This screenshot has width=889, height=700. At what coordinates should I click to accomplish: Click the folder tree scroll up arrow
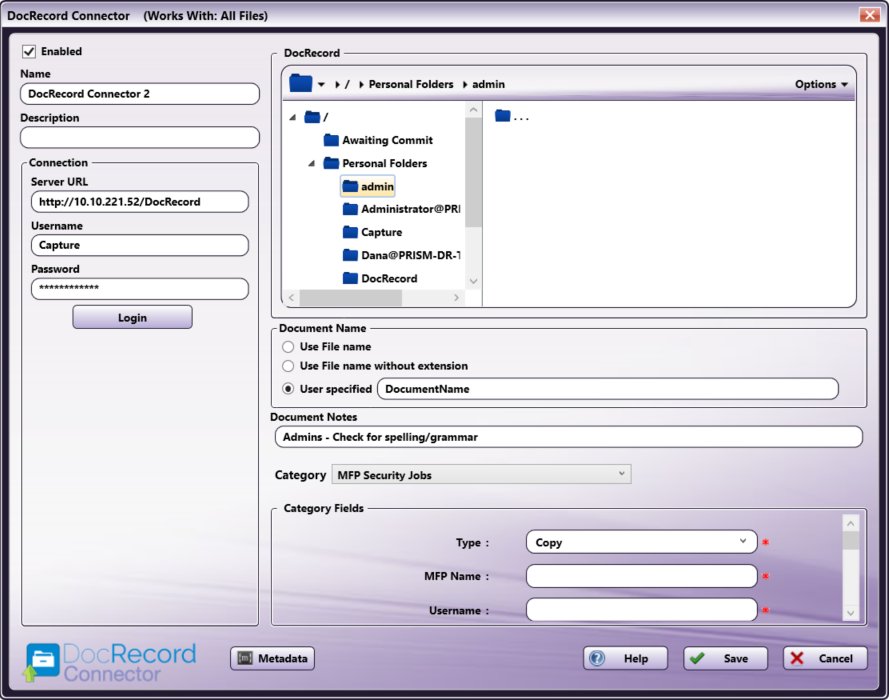(473, 109)
